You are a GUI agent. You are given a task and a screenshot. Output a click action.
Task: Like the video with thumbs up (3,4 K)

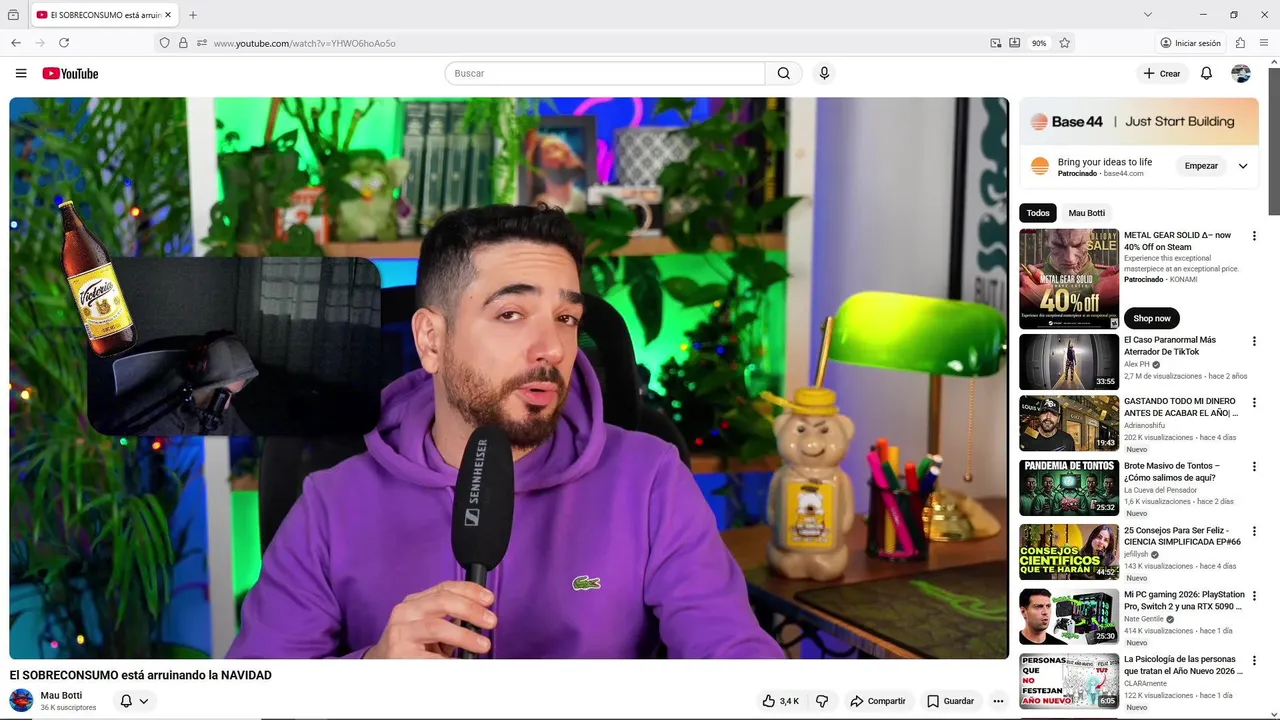point(780,701)
